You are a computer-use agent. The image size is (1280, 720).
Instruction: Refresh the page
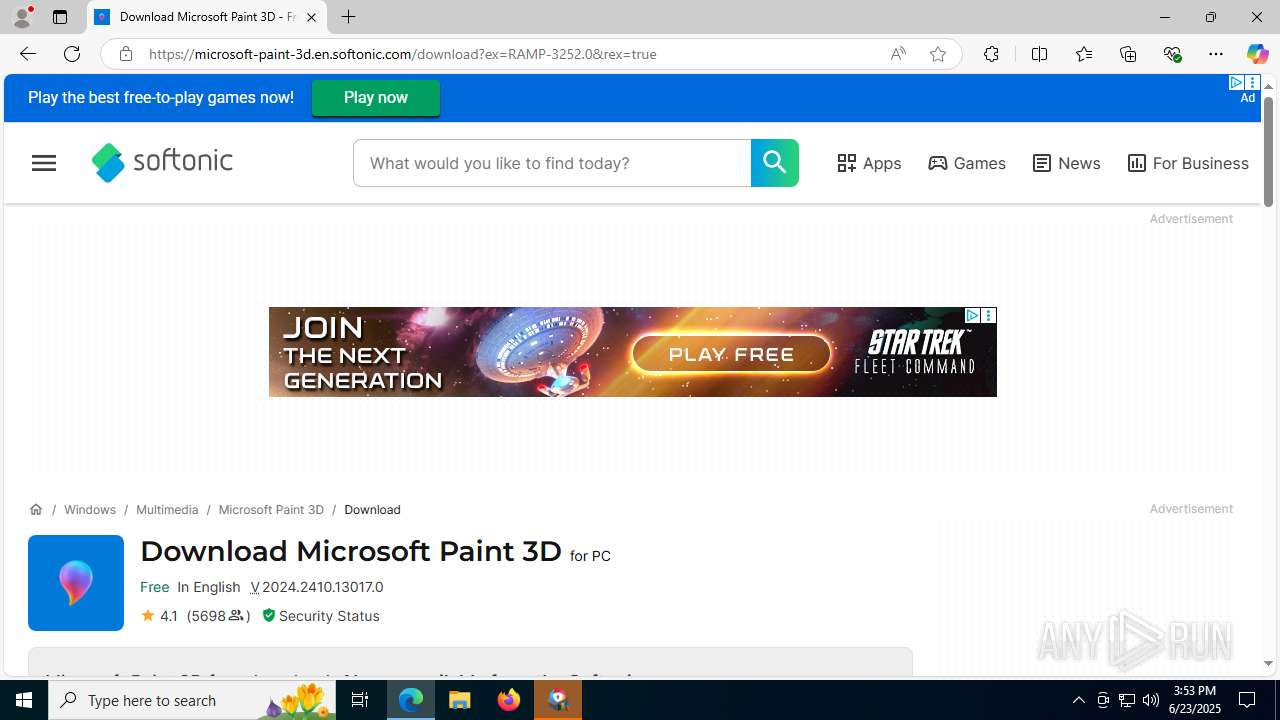pyautogui.click(x=72, y=54)
